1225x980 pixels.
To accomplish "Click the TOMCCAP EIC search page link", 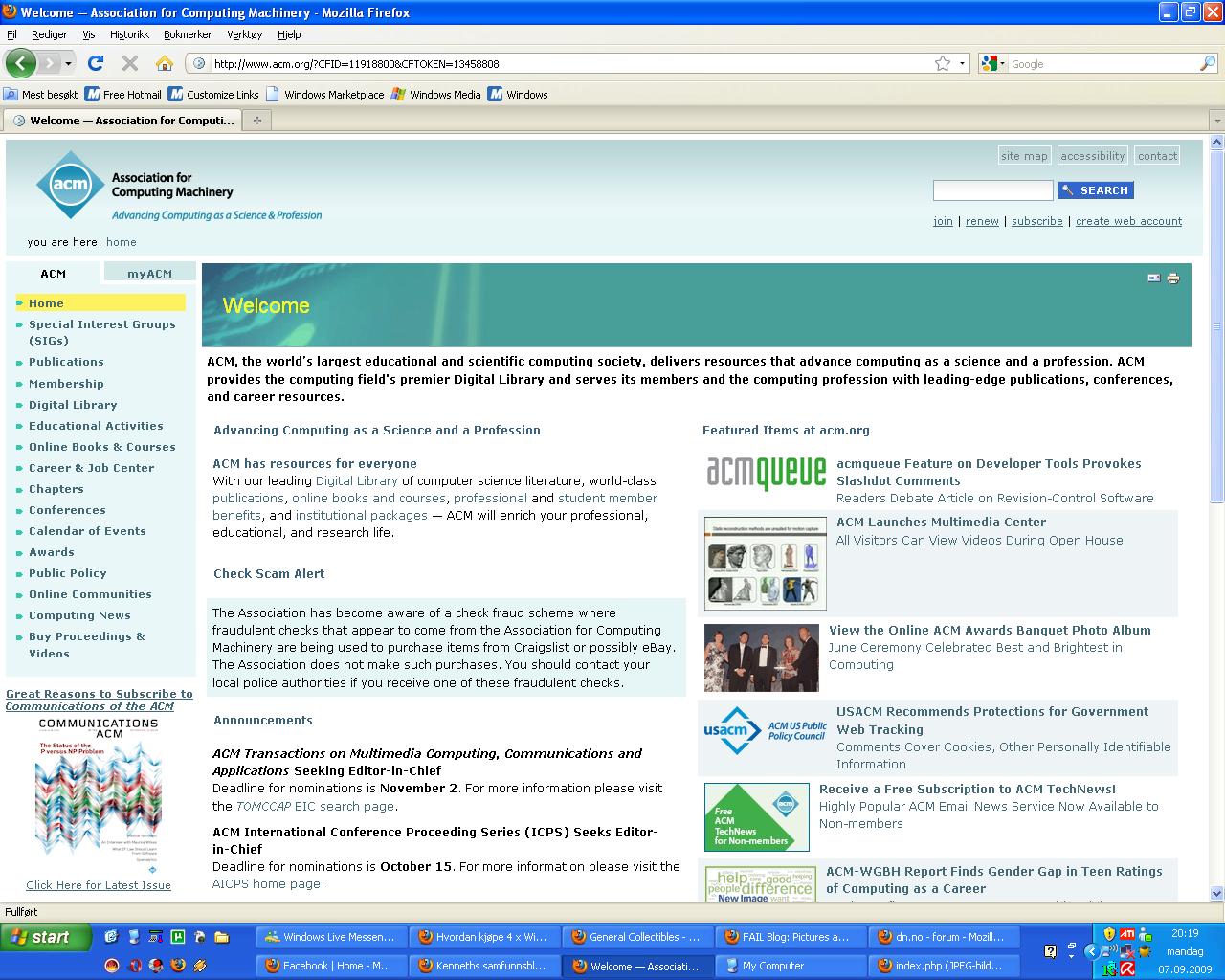I will 316,806.
